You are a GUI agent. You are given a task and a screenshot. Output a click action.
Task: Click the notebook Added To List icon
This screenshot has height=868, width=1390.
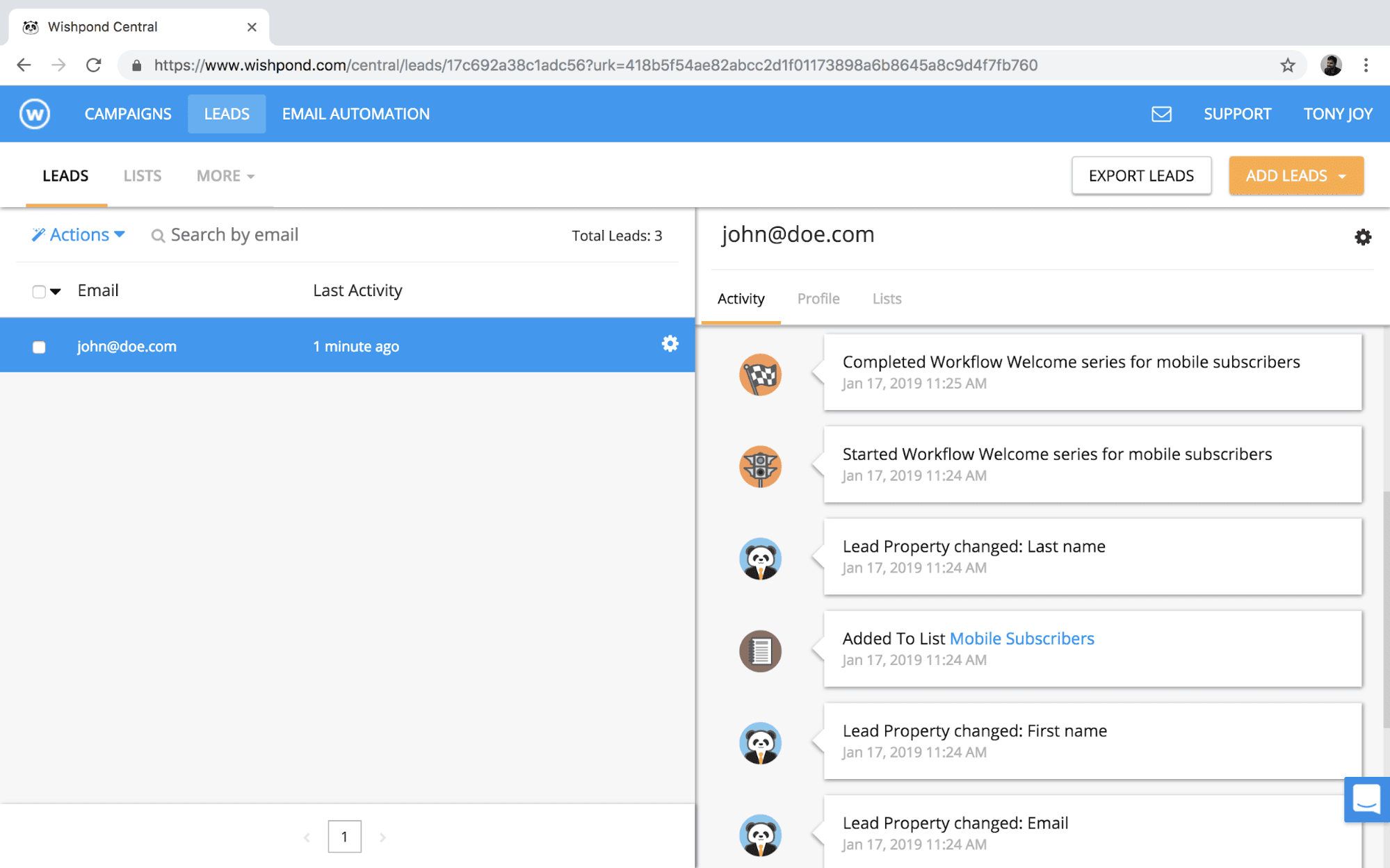760,651
